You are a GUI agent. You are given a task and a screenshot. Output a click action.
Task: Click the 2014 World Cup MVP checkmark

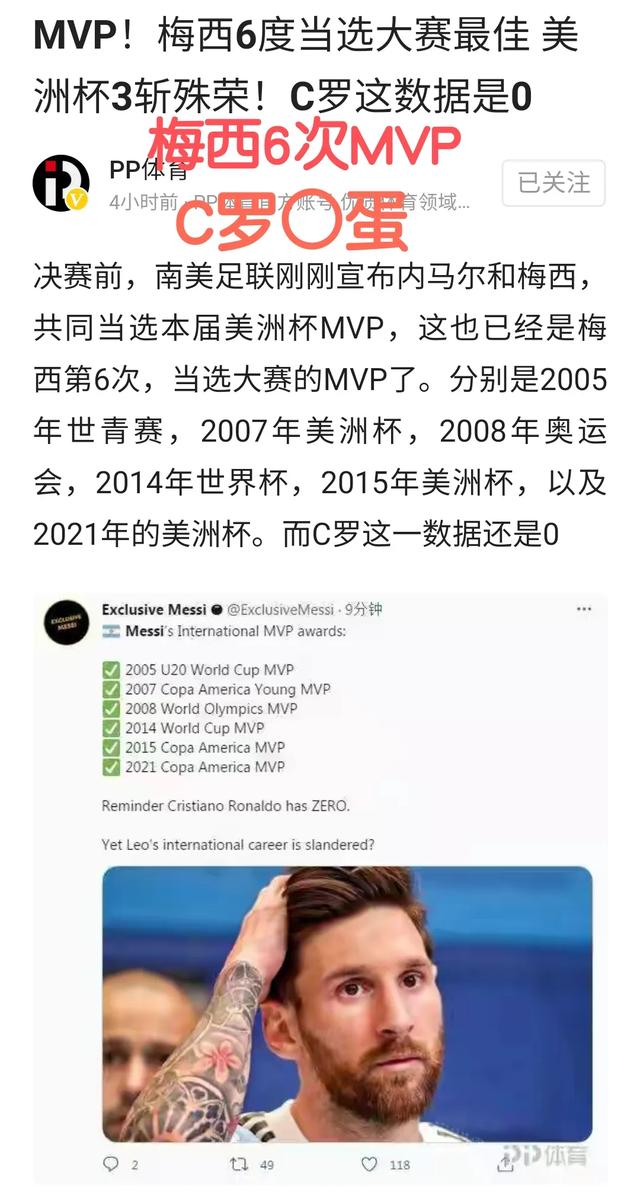pyautogui.click(x=111, y=728)
